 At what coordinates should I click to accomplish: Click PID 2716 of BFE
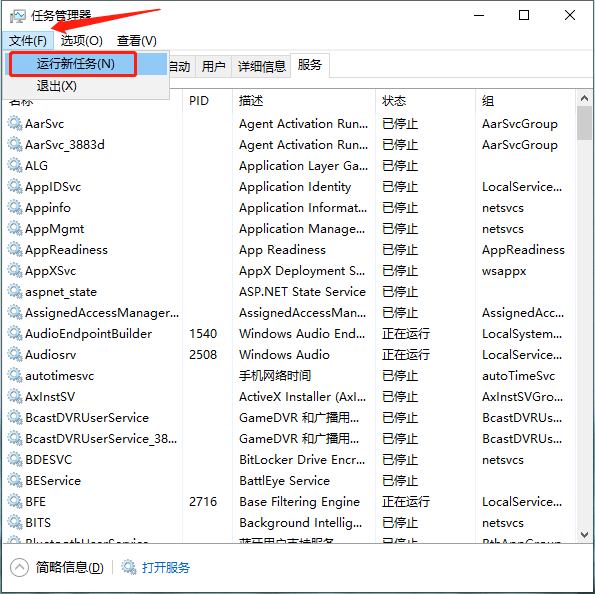203,502
